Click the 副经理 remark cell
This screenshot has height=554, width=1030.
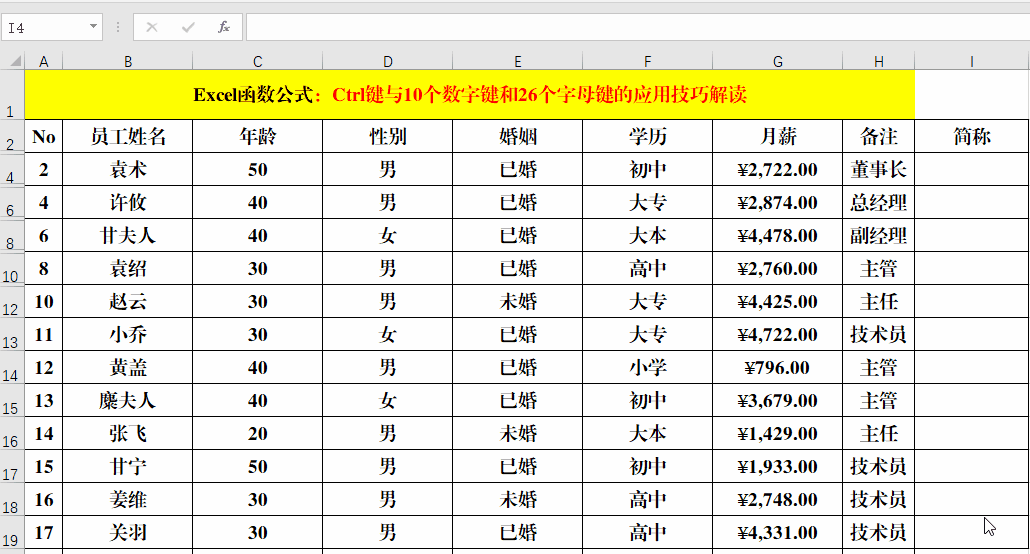[x=879, y=235]
